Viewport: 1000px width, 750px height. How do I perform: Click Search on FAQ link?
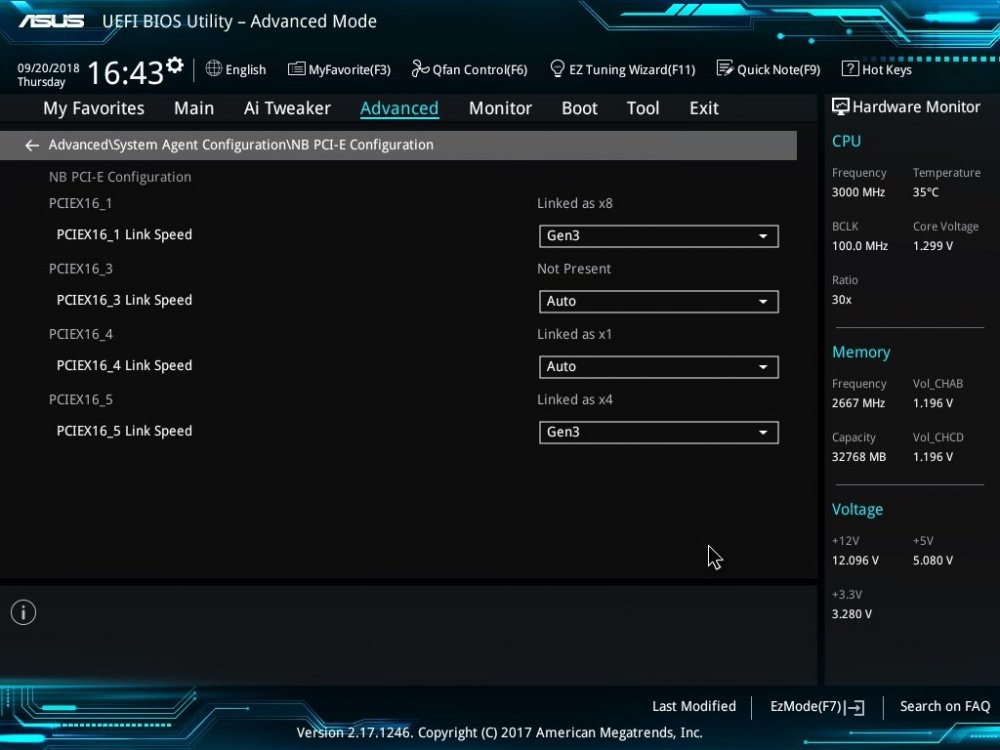(945, 707)
